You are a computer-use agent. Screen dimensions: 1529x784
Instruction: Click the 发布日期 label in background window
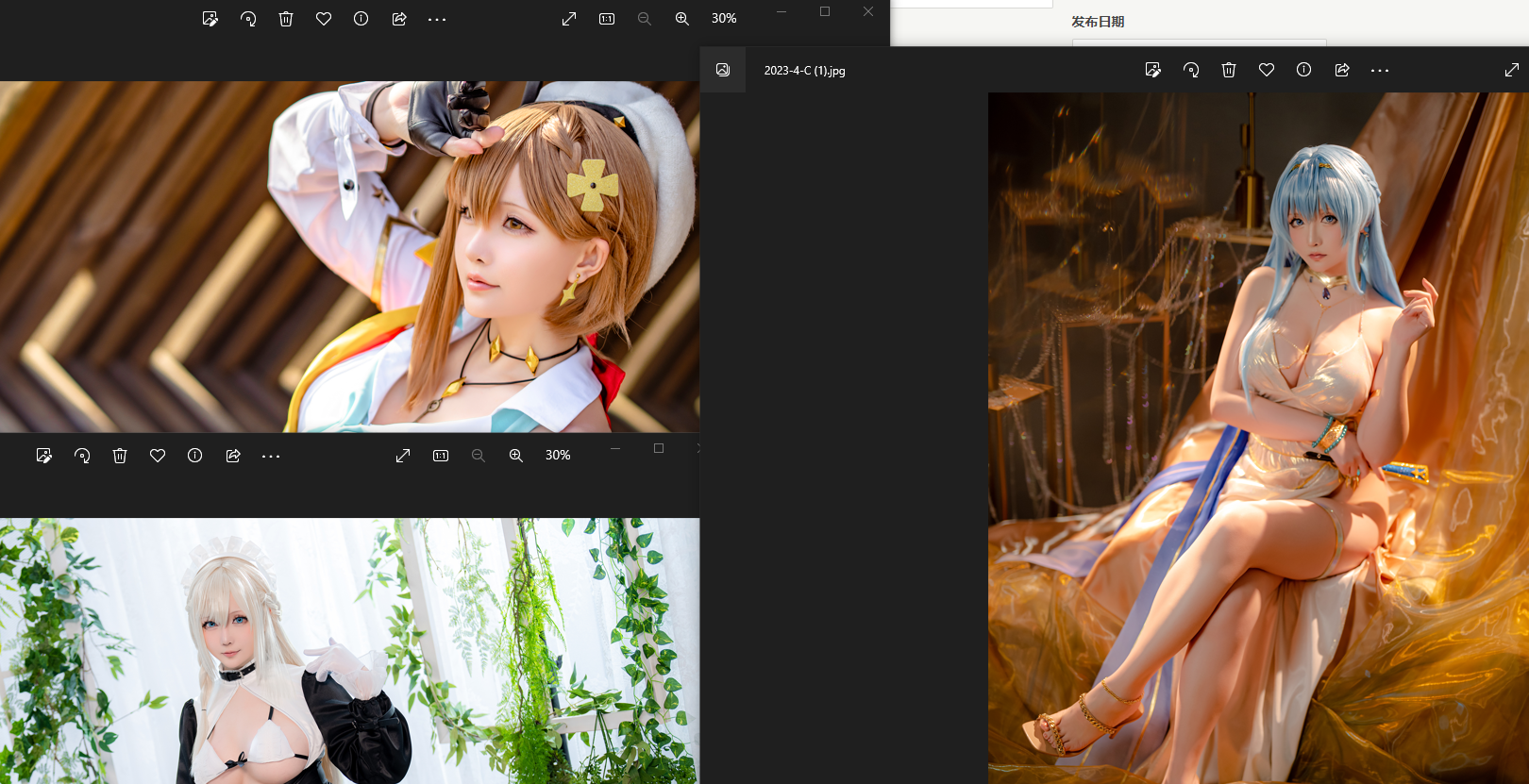[x=1098, y=22]
